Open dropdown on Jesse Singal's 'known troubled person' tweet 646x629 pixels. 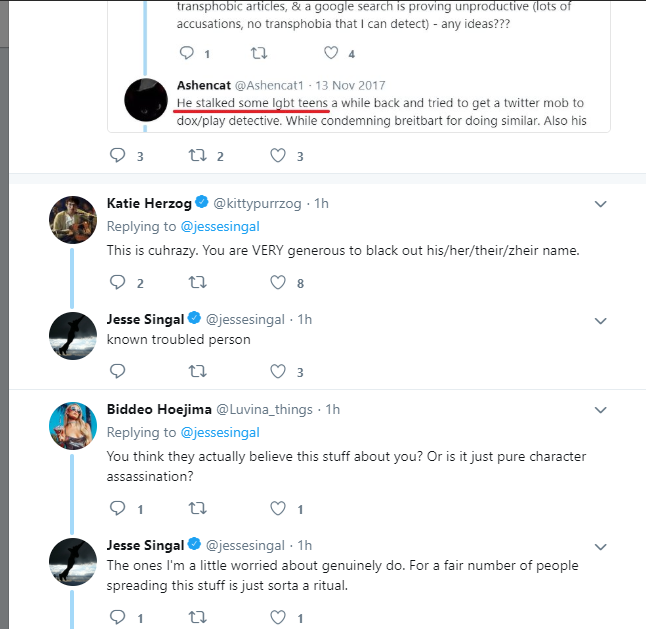tap(601, 321)
